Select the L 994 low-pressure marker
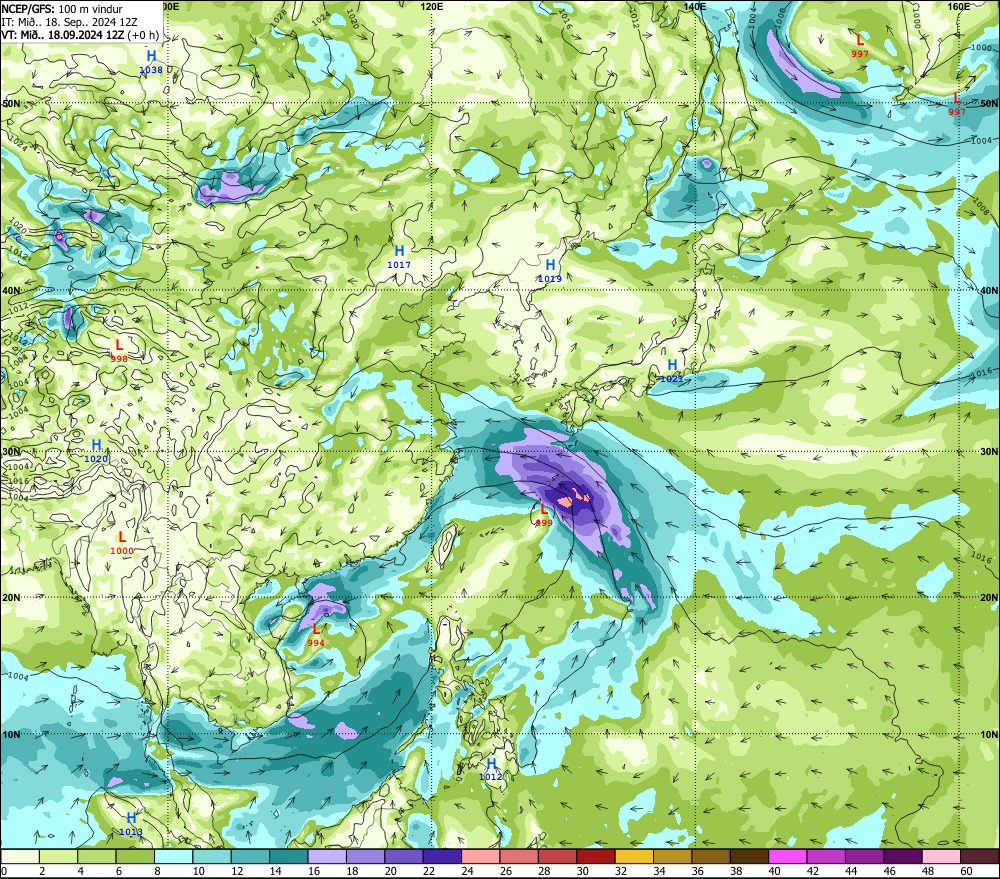This screenshot has width=1000, height=879. pos(316,635)
